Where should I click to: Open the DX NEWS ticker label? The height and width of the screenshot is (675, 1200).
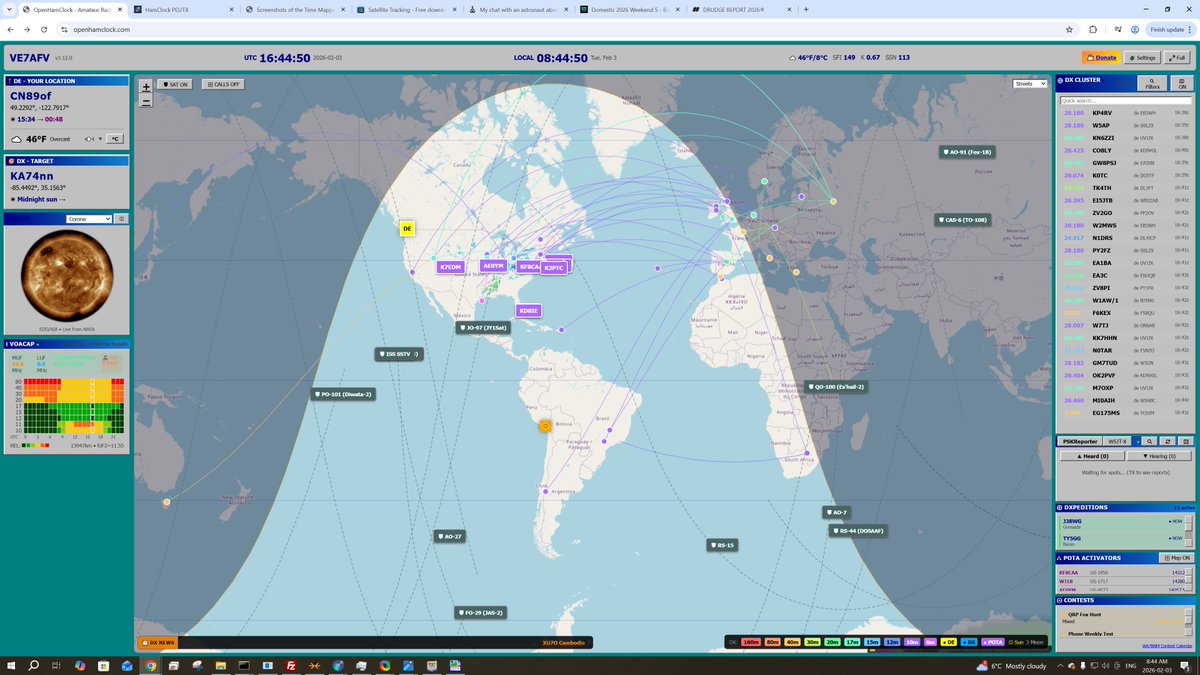157,642
